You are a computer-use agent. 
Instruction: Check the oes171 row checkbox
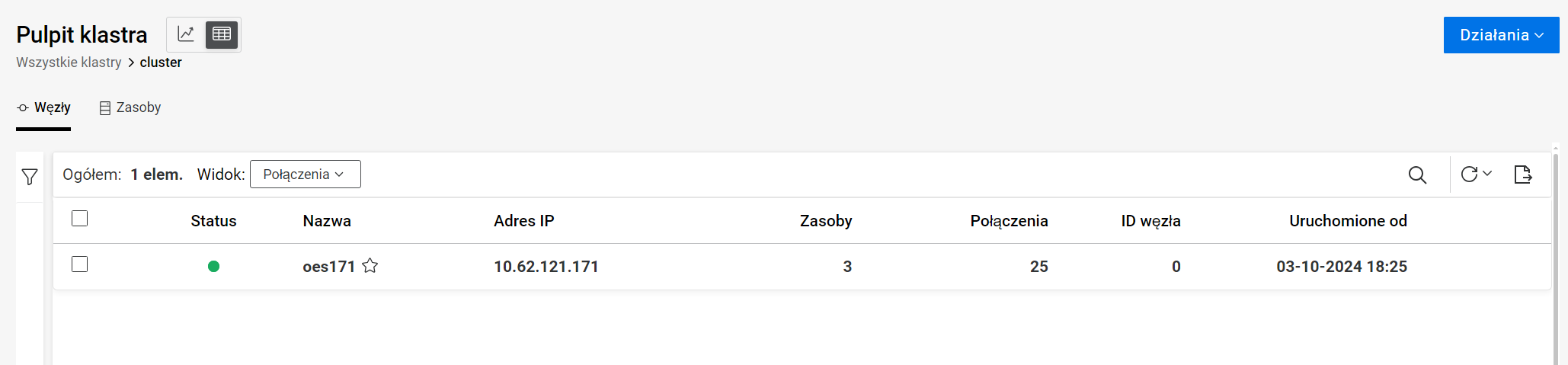coord(79,264)
